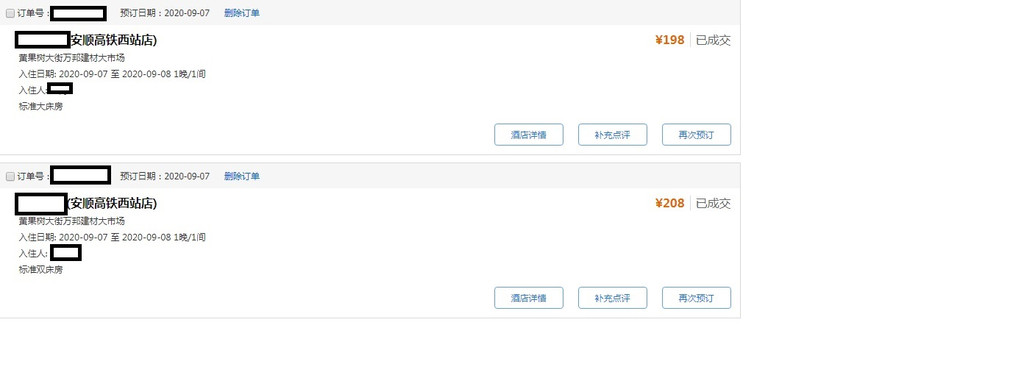Click 再次预订 for the ¥208 order
The image size is (1024, 375).
(x=696, y=298)
